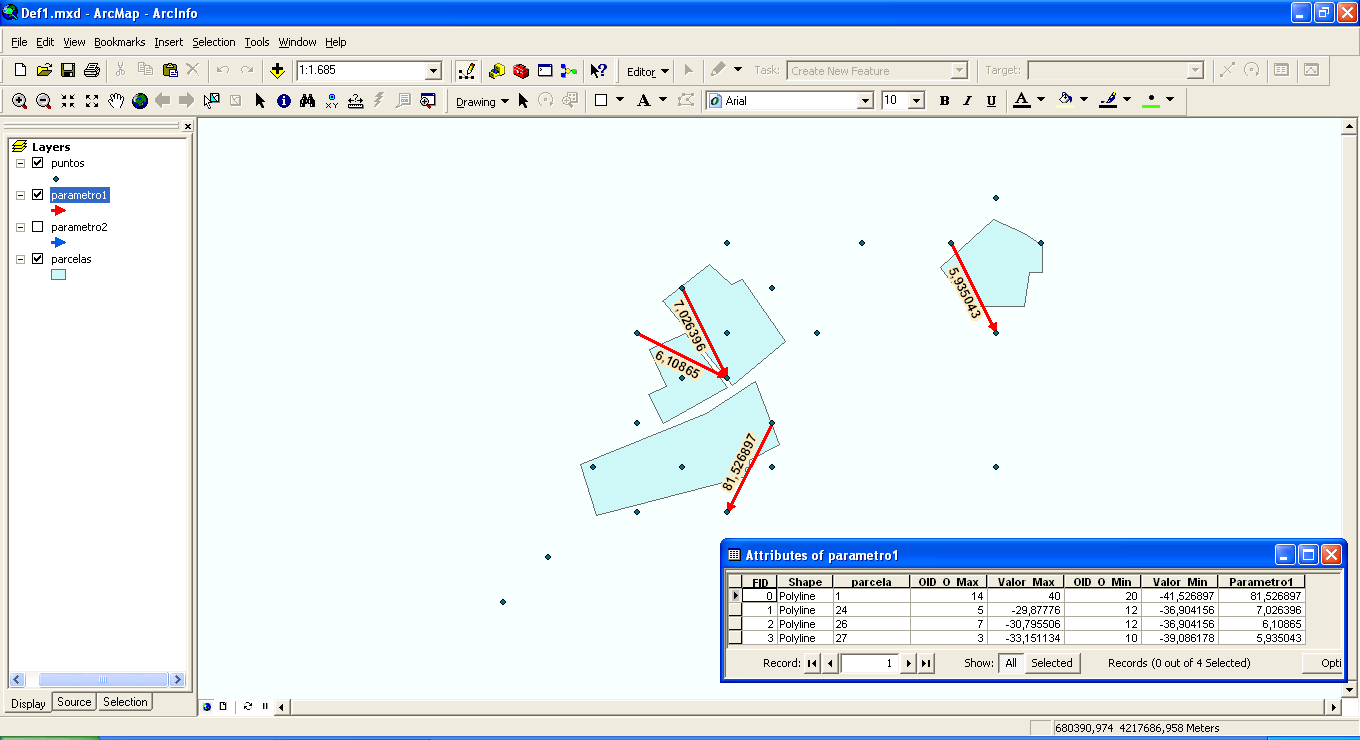Apply Bold text formatting
Screen dimensions: 1360x740
[x=944, y=101]
